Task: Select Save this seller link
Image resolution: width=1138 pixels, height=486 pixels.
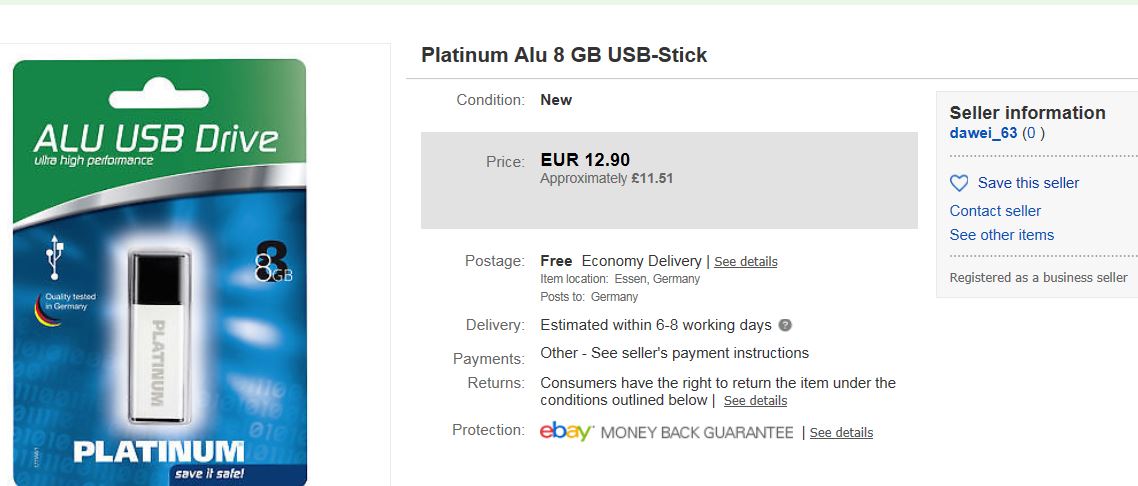Action: click(1028, 183)
